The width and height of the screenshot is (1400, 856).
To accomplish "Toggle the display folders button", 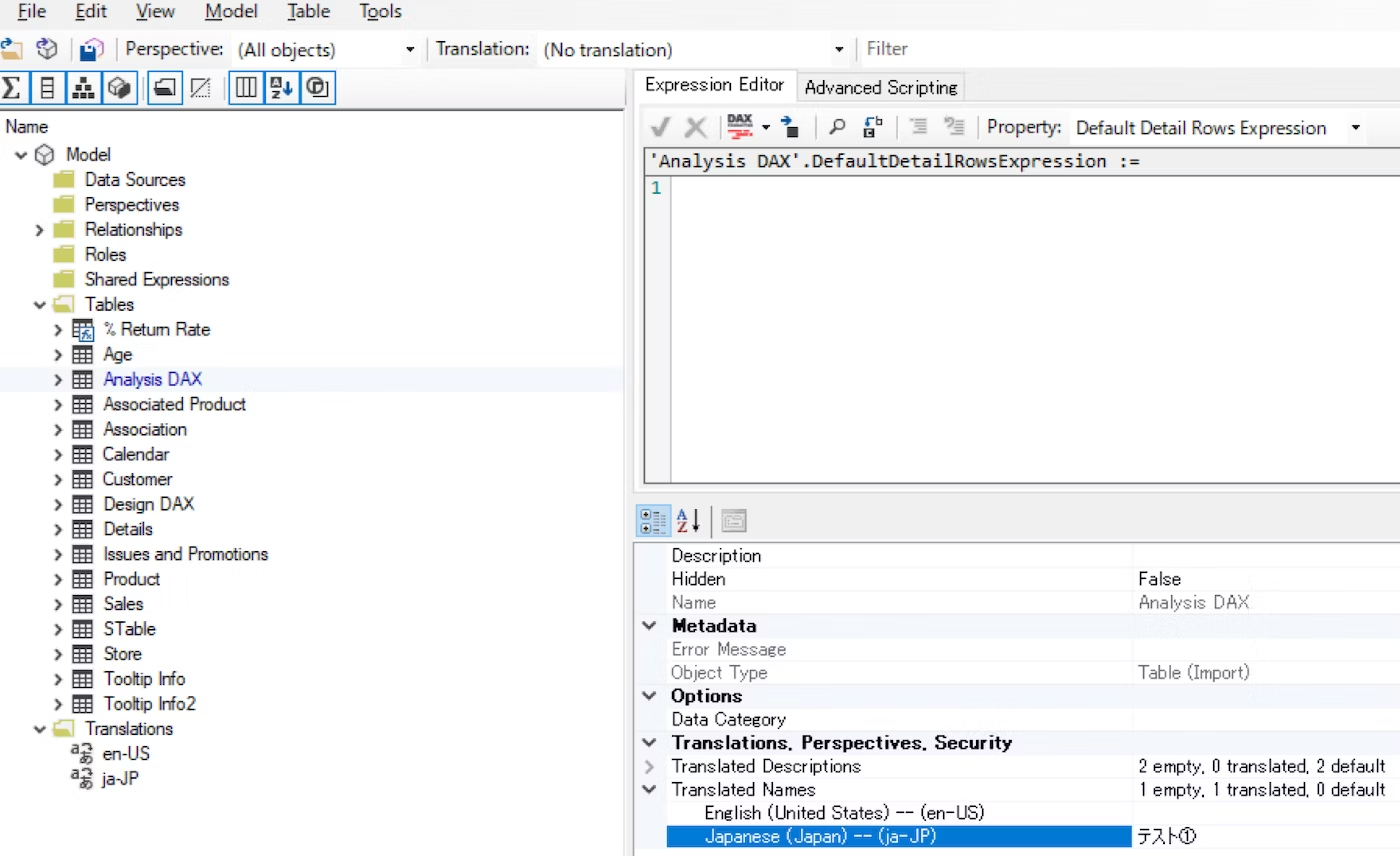I will [165, 88].
